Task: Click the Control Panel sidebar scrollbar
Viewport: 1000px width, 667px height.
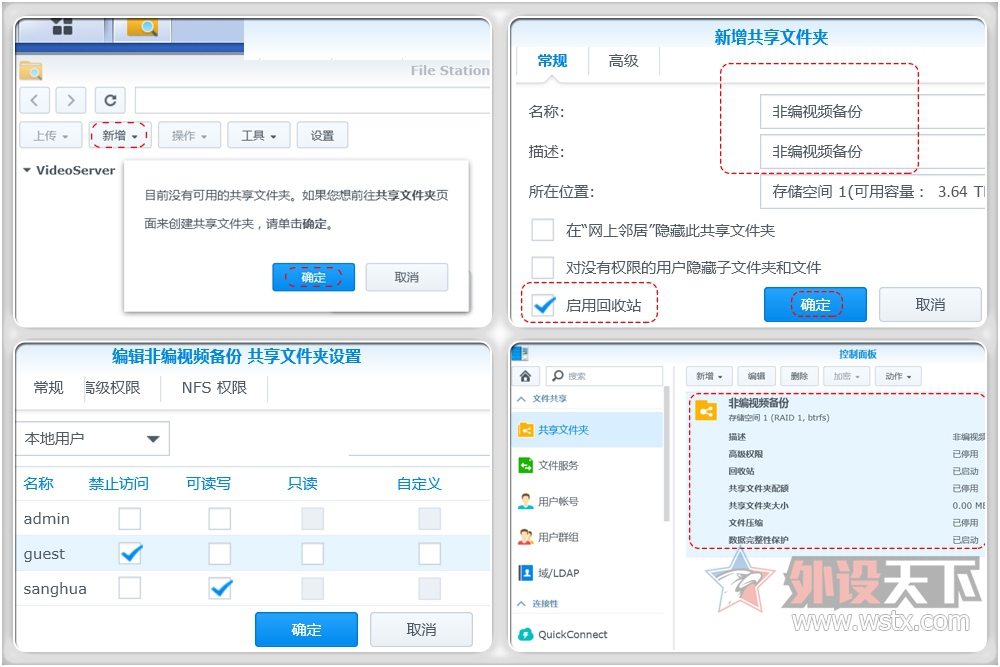Action: pyautogui.click(x=666, y=454)
